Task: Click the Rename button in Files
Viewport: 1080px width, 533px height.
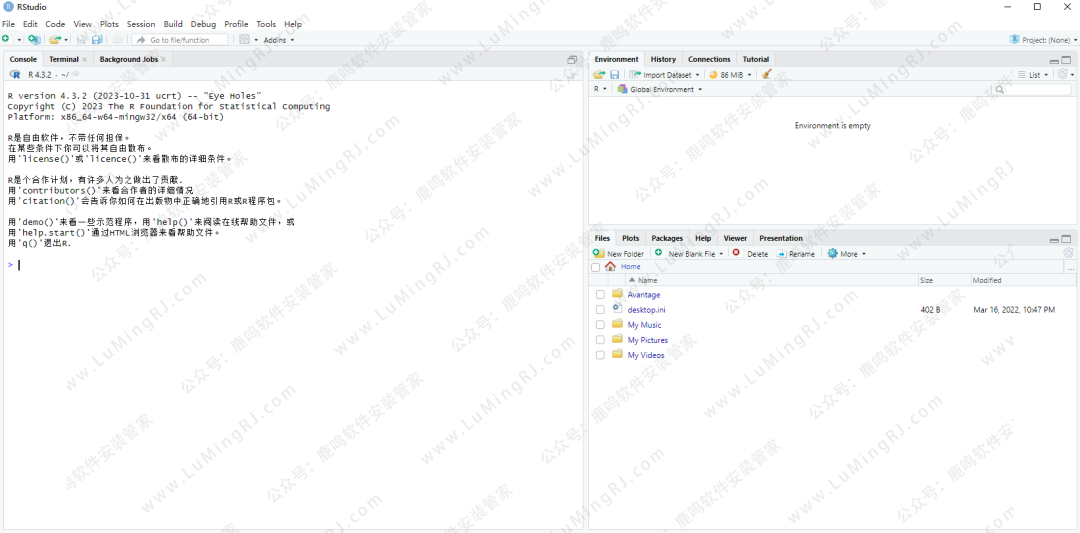Action: [796, 253]
